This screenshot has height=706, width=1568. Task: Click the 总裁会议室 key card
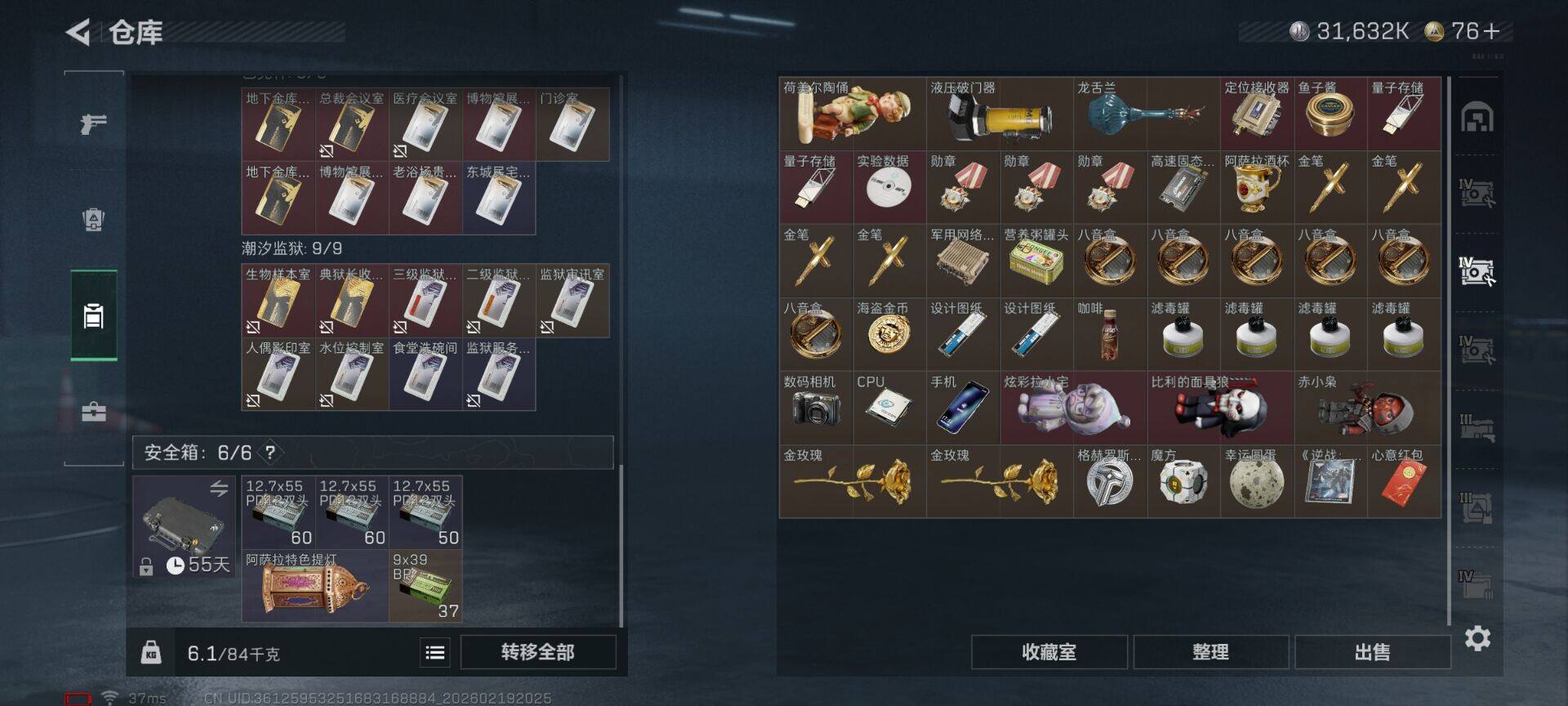coord(352,124)
